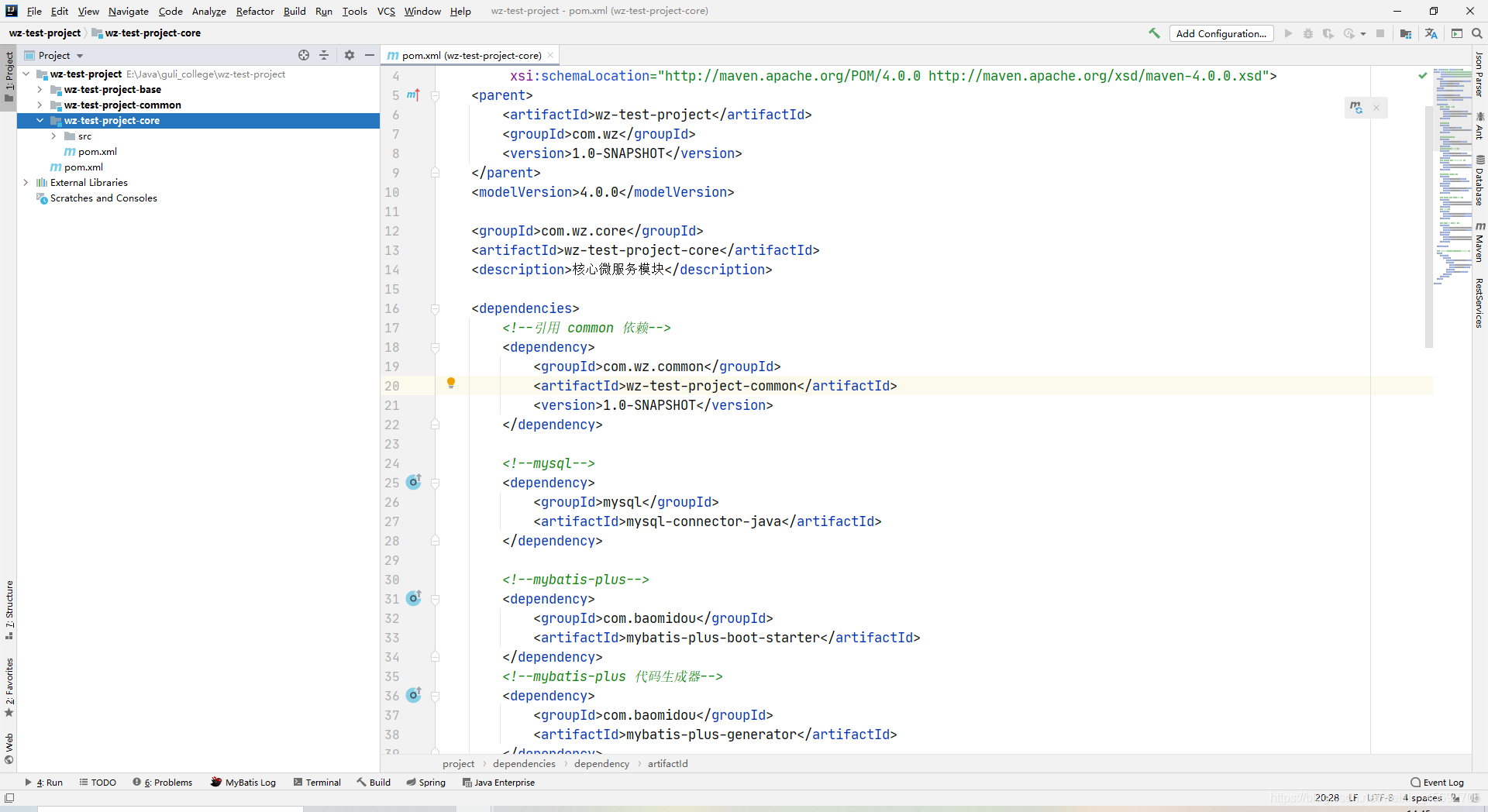Open Java Enterprise tool window
1488x812 pixels.
pyautogui.click(x=498, y=783)
